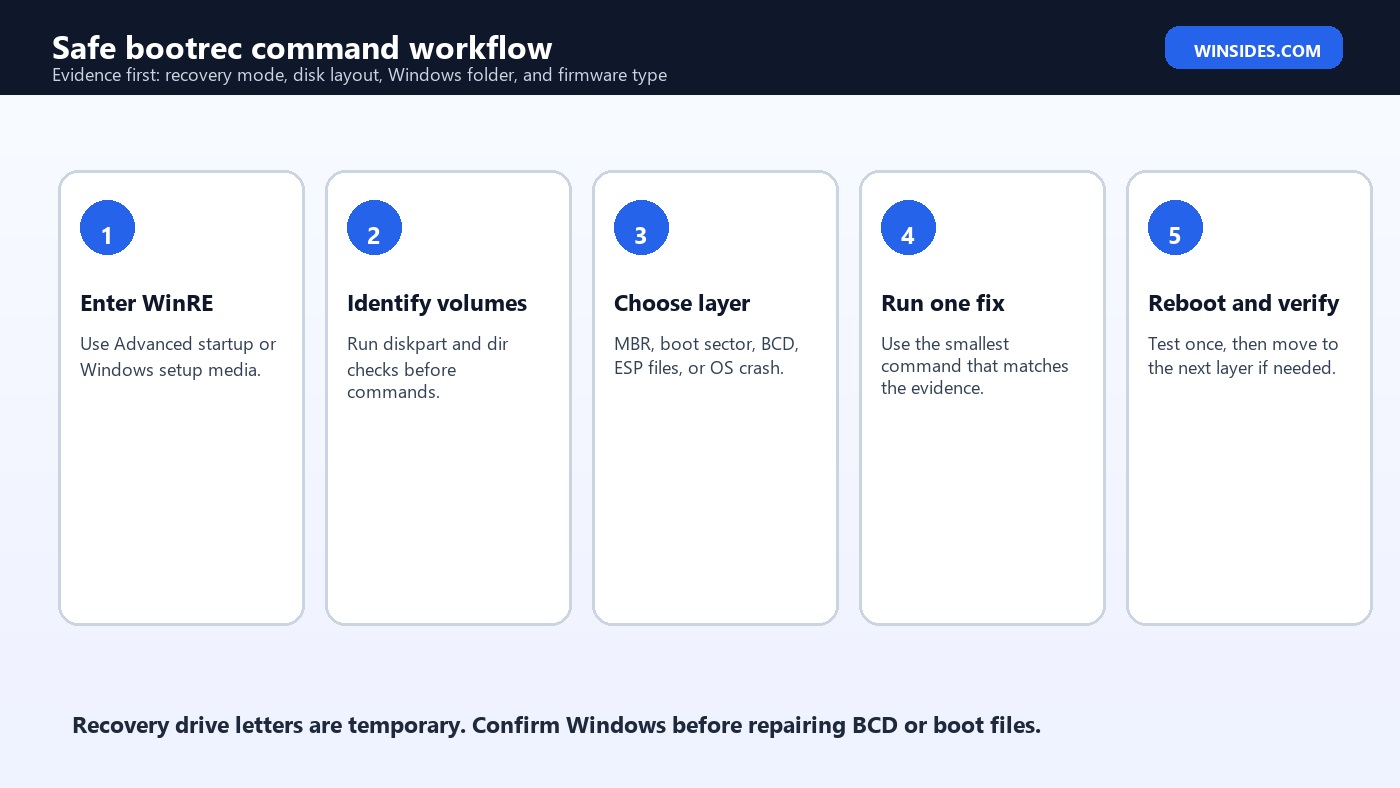This screenshot has width=1400, height=788.
Task: Click the 'Run one fix' heading
Action: [943, 303]
